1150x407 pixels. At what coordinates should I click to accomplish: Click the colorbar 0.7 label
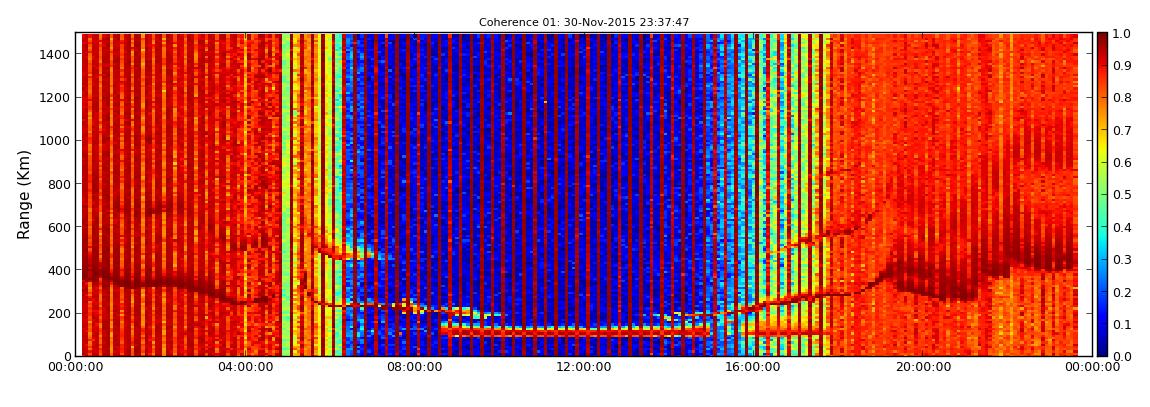1121,131
